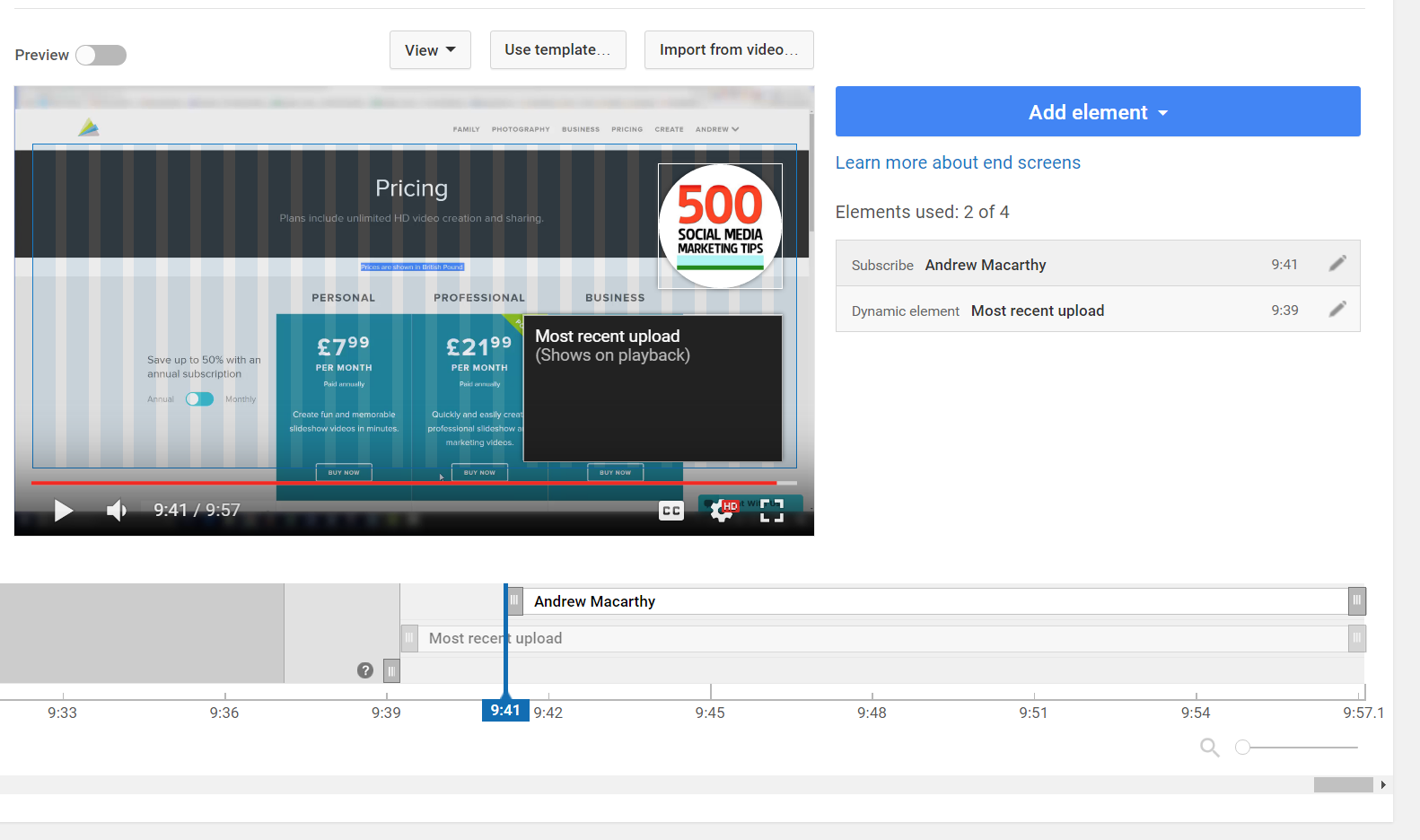The width and height of the screenshot is (1420, 840).
Task: Enter fullscreen mode
Action: tap(772, 511)
